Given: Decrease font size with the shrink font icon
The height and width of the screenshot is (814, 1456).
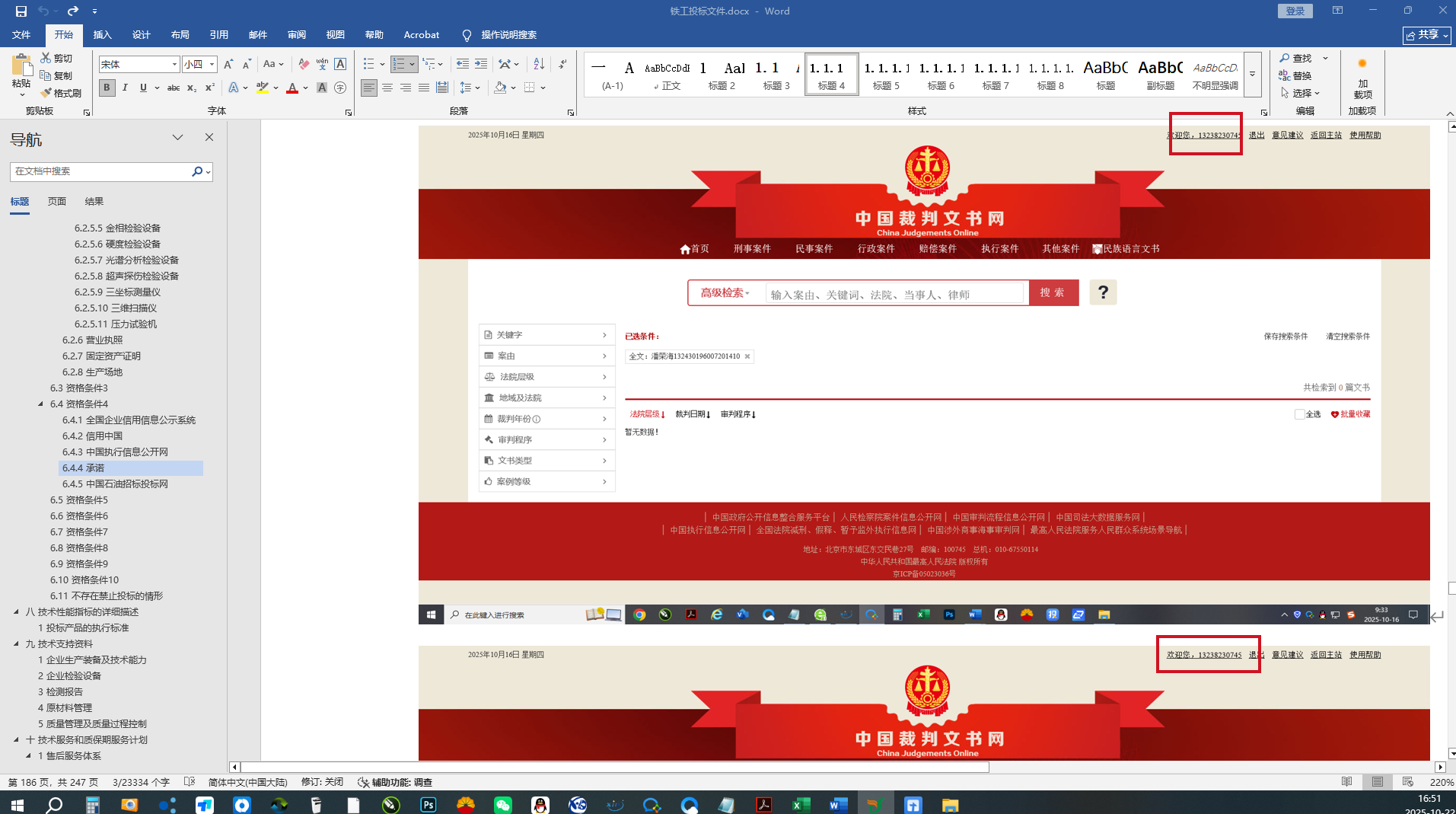Looking at the screenshot, I should (247, 65).
